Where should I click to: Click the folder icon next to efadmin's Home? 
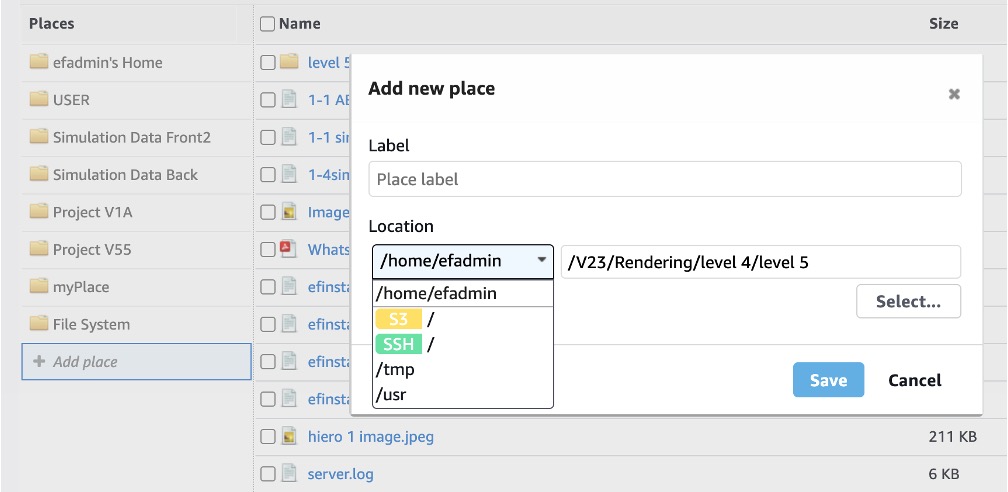[39, 62]
